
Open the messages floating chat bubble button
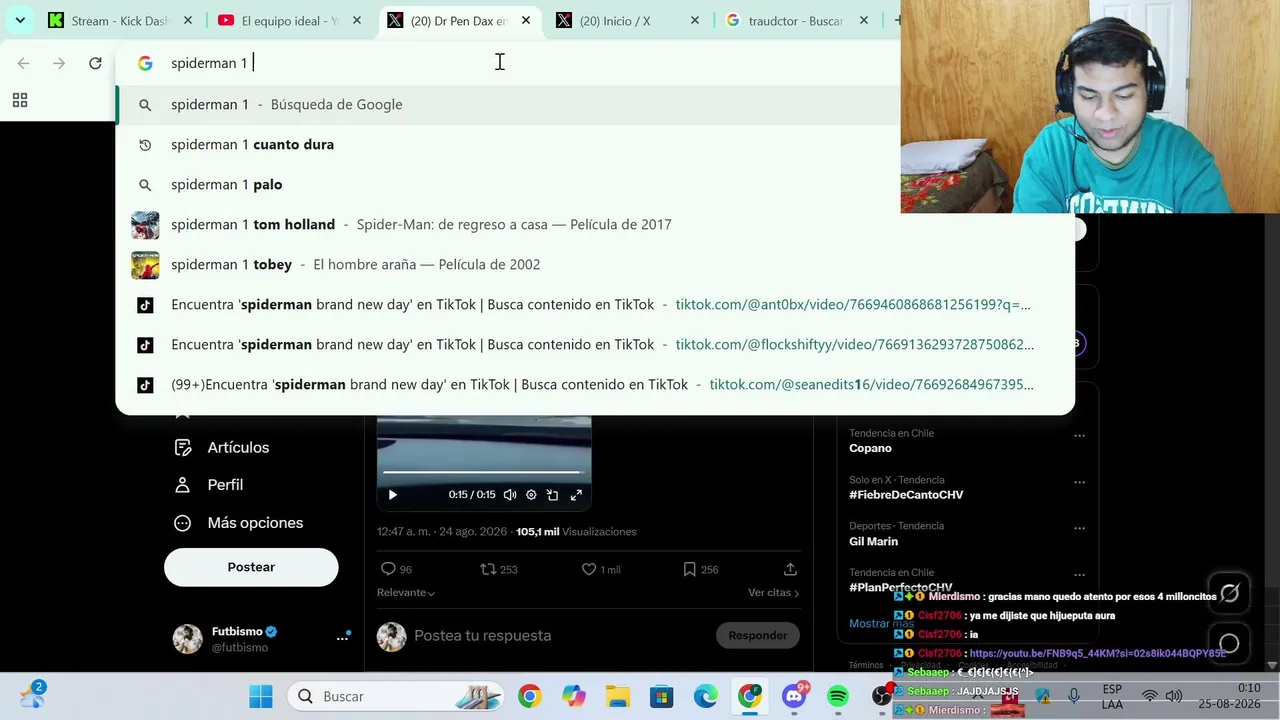click(1230, 643)
